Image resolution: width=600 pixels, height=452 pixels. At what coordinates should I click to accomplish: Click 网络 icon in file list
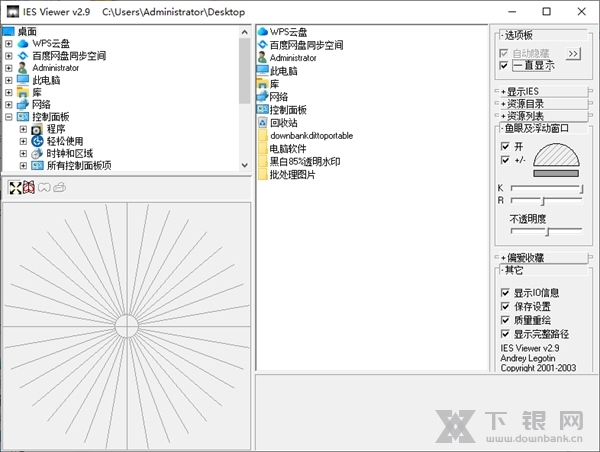(262, 96)
